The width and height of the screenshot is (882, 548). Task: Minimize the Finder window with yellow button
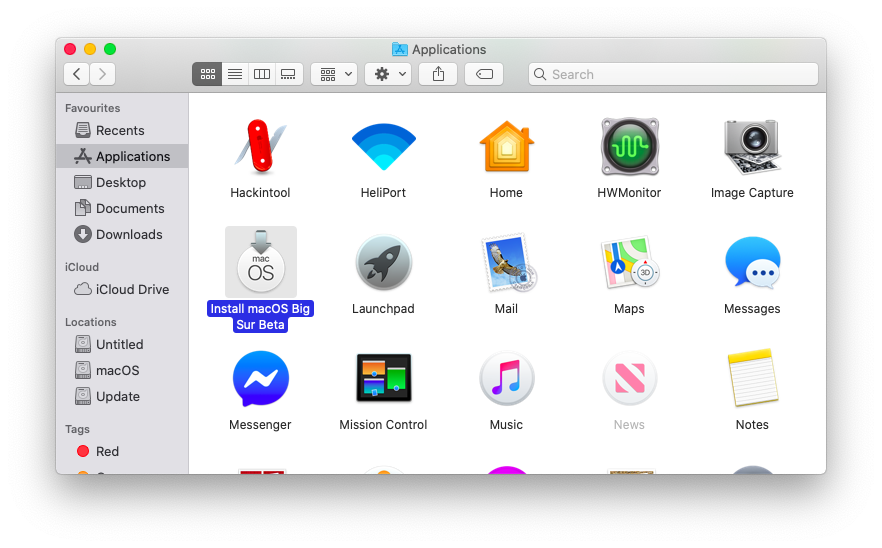click(x=90, y=49)
